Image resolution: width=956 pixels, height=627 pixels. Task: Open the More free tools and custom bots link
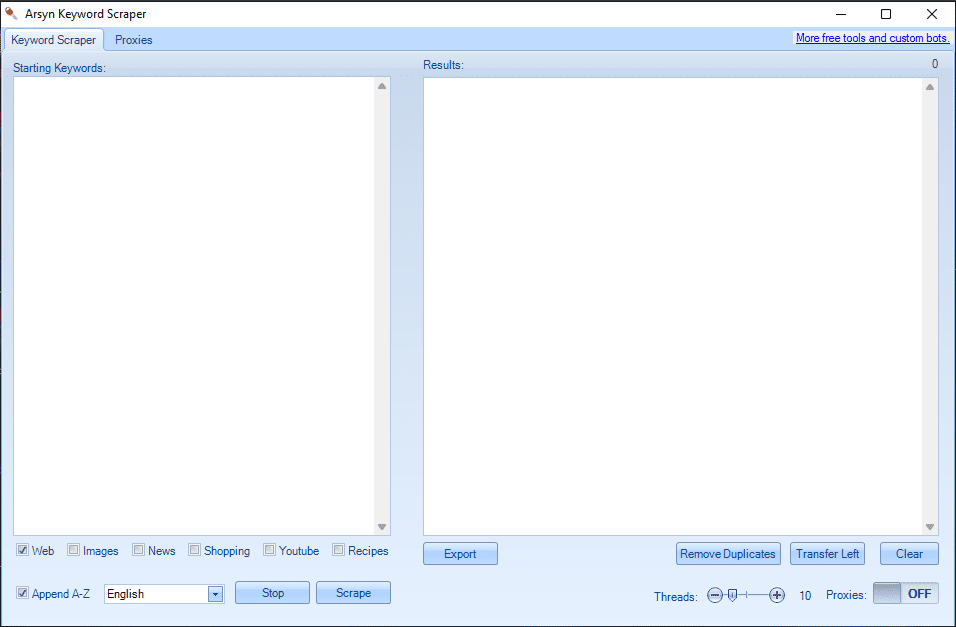point(872,38)
